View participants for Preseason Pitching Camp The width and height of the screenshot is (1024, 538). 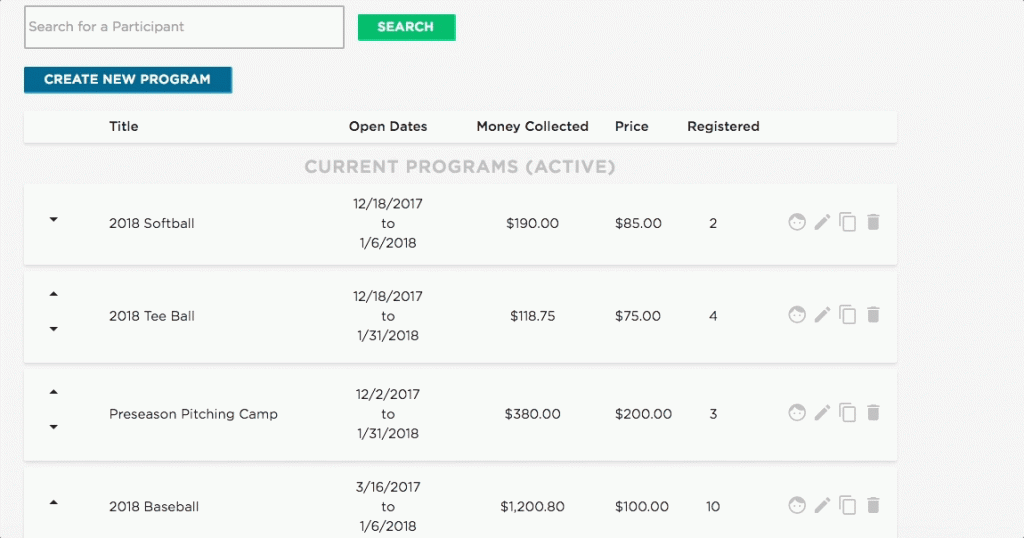tap(797, 412)
